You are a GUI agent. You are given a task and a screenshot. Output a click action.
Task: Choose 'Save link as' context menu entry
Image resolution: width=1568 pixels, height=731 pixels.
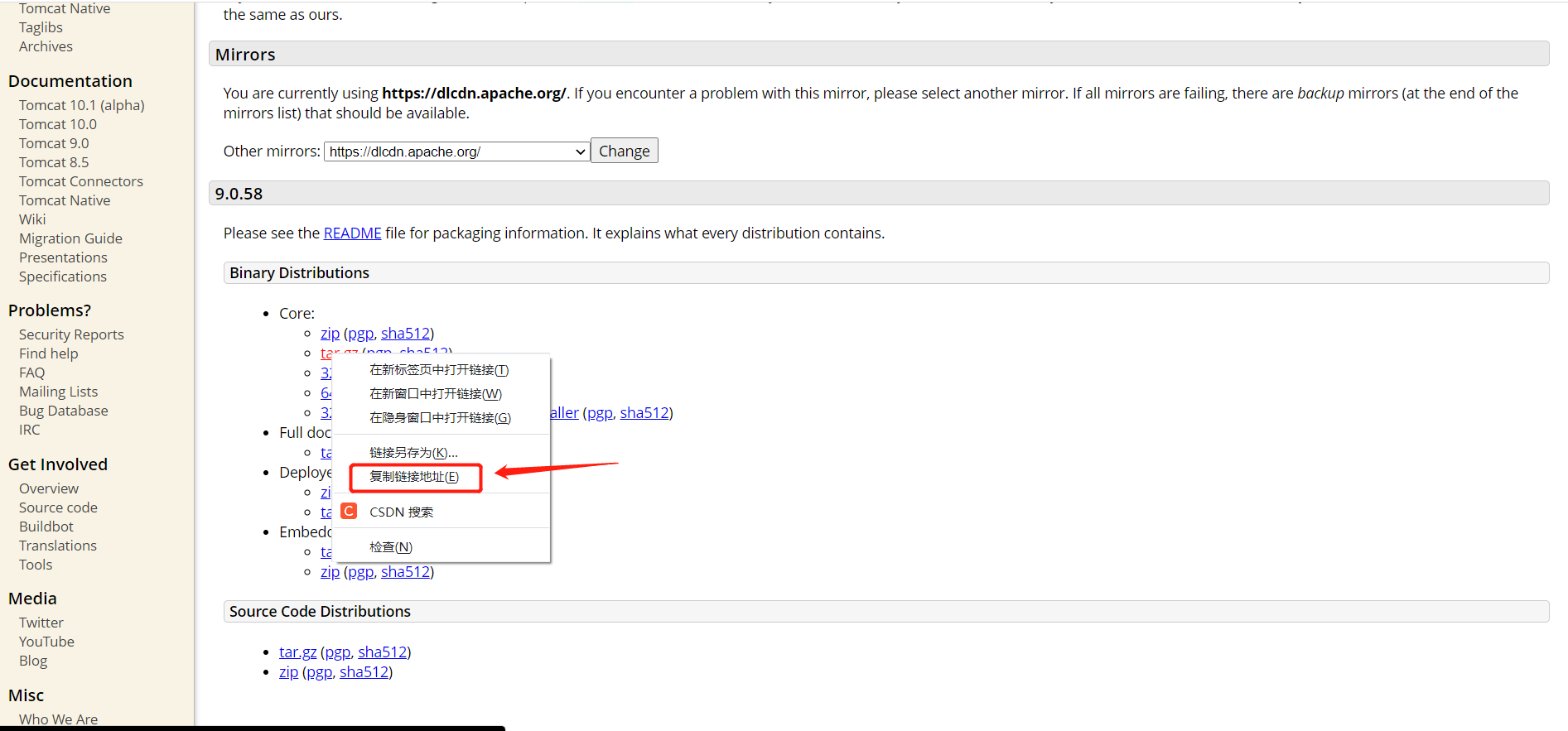(413, 453)
